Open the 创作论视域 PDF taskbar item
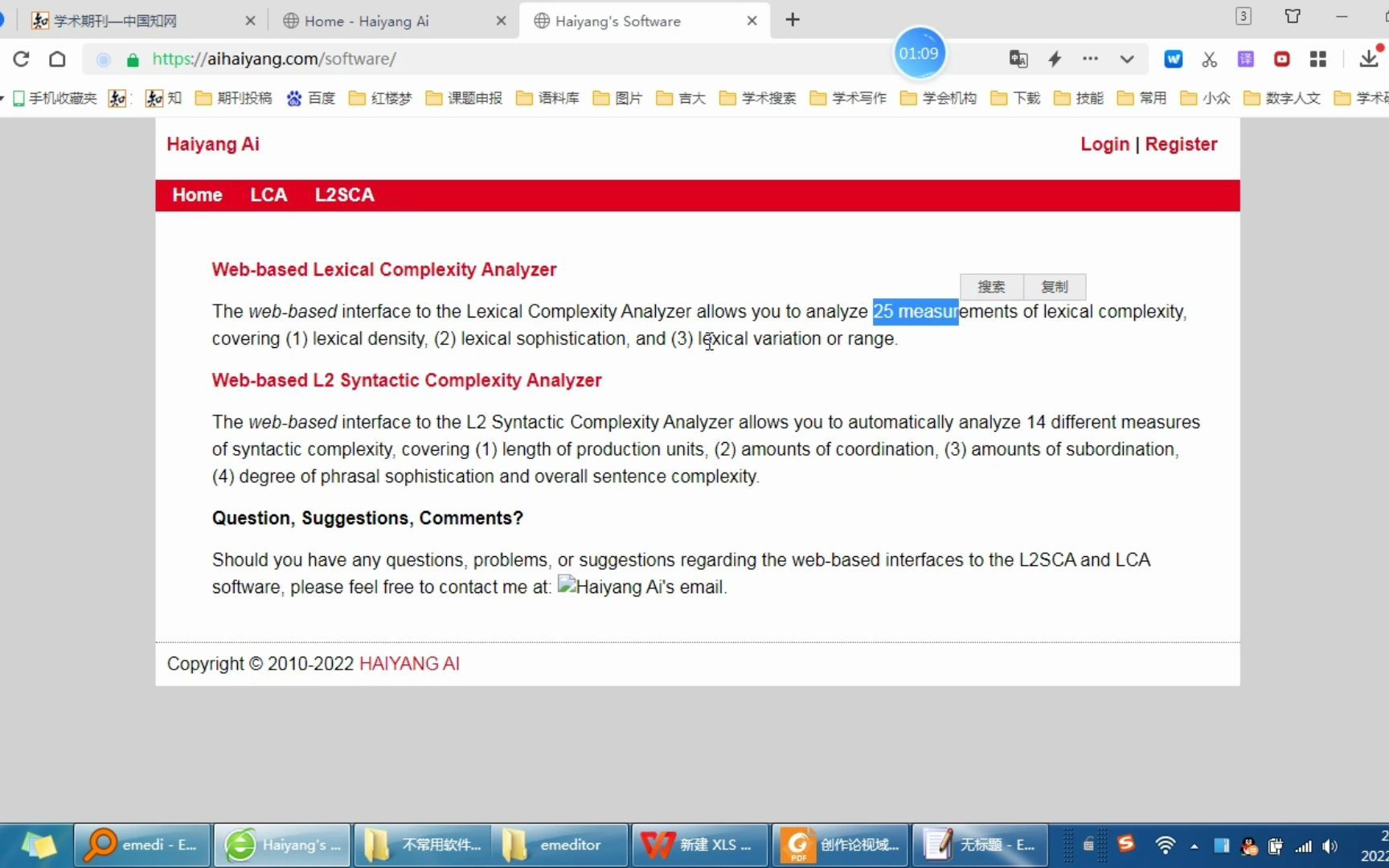Screen dimensions: 1389x868 click(x=840, y=845)
